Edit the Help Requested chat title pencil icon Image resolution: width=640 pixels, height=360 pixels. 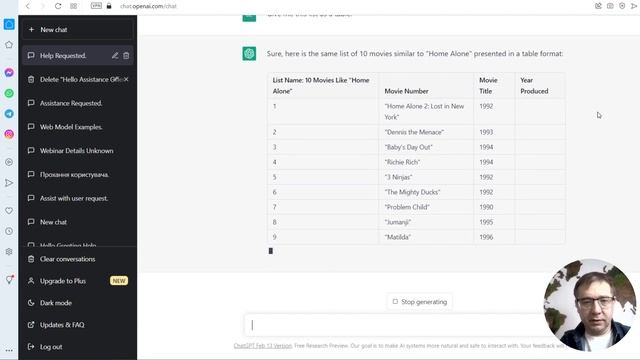click(x=115, y=56)
